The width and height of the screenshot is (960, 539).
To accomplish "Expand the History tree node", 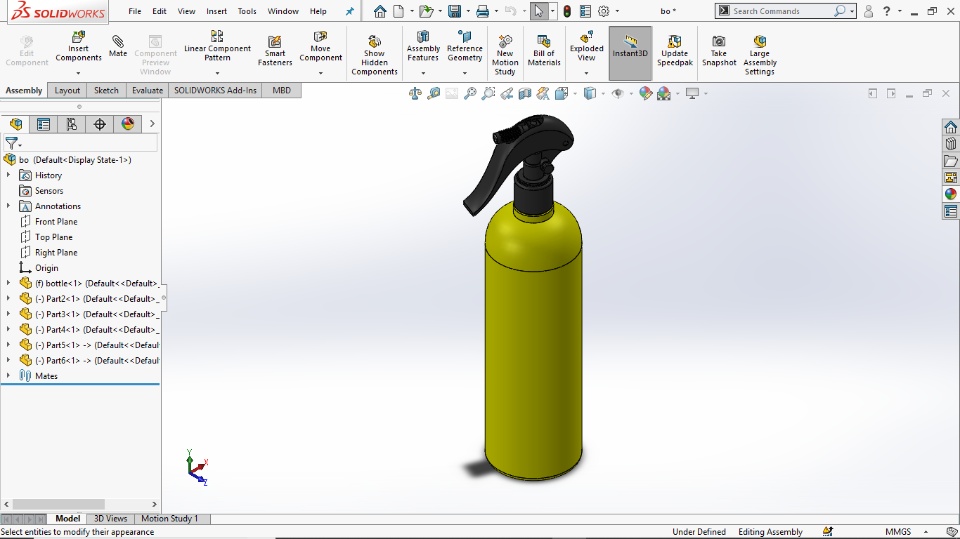I will (x=8, y=175).
